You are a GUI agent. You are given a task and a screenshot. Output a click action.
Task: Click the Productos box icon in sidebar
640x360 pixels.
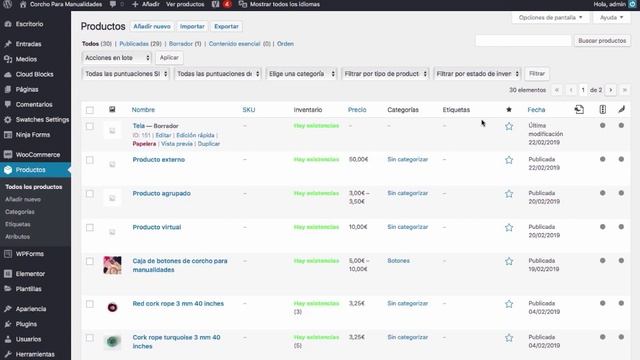click(8, 170)
